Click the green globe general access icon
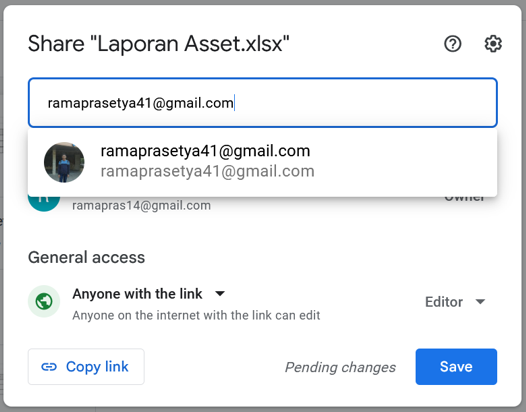Image resolution: width=526 pixels, height=412 pixels. point(44,301)
